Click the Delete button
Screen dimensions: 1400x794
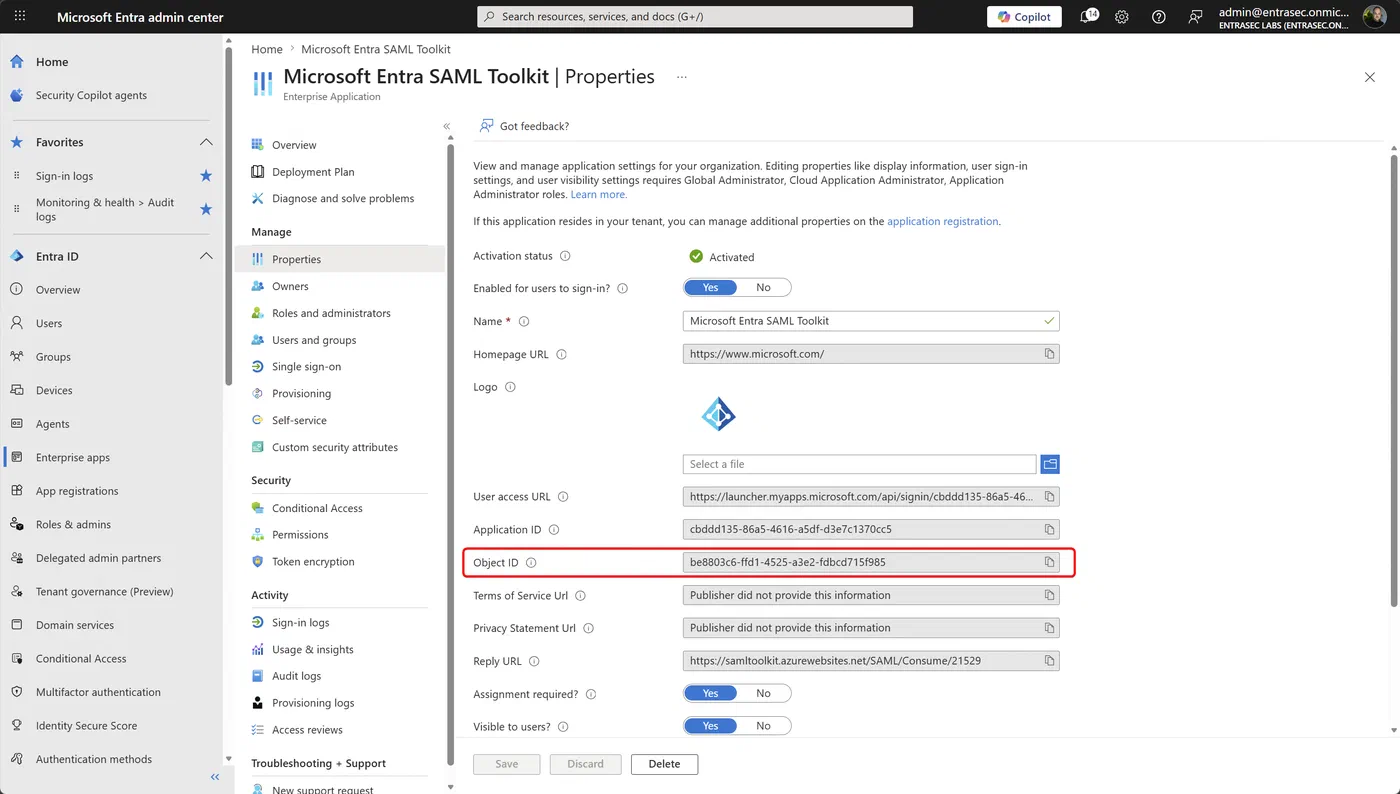pyautogui.click(x=664, y=764)
